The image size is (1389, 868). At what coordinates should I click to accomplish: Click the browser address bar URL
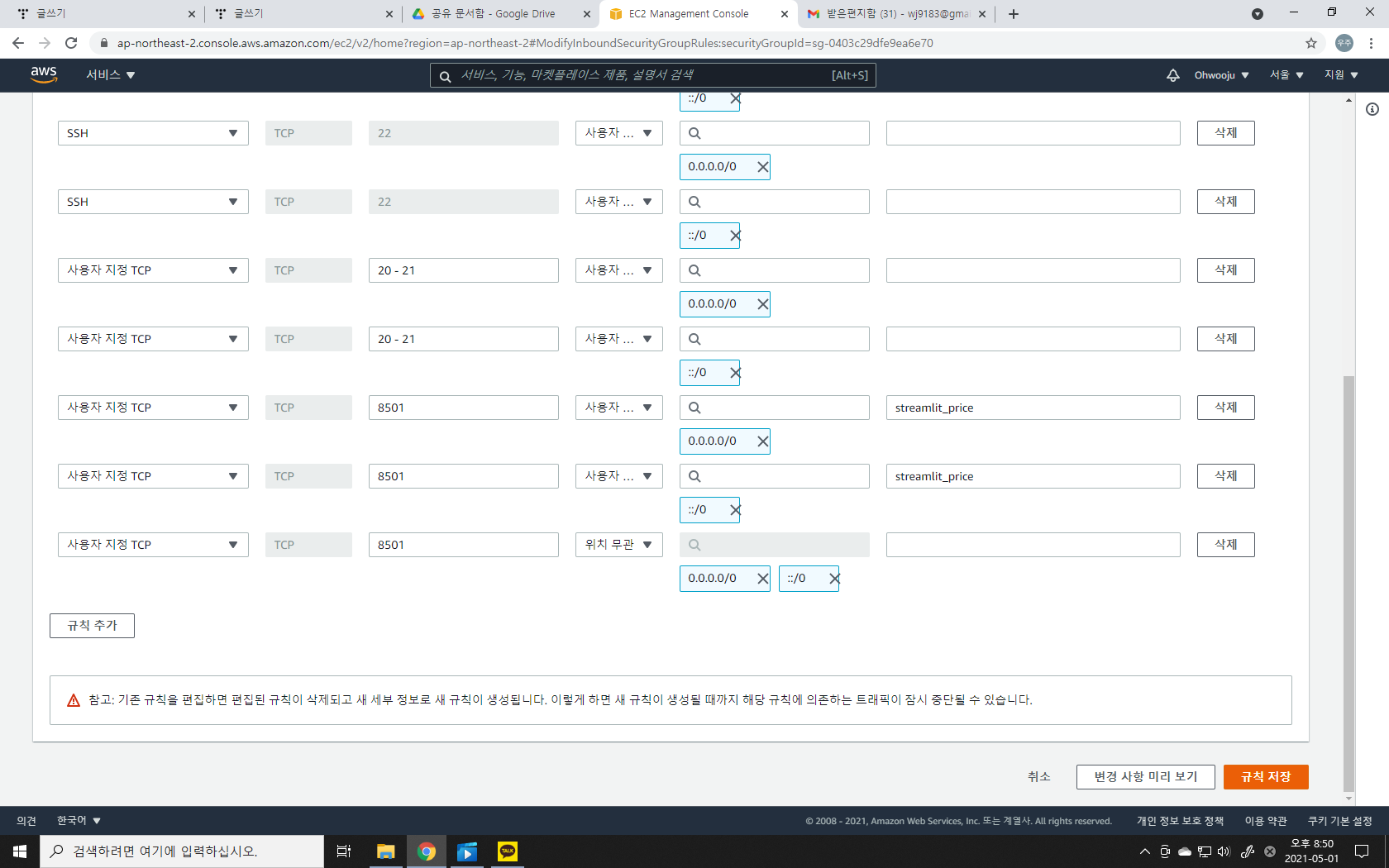[x=525, y=43]
